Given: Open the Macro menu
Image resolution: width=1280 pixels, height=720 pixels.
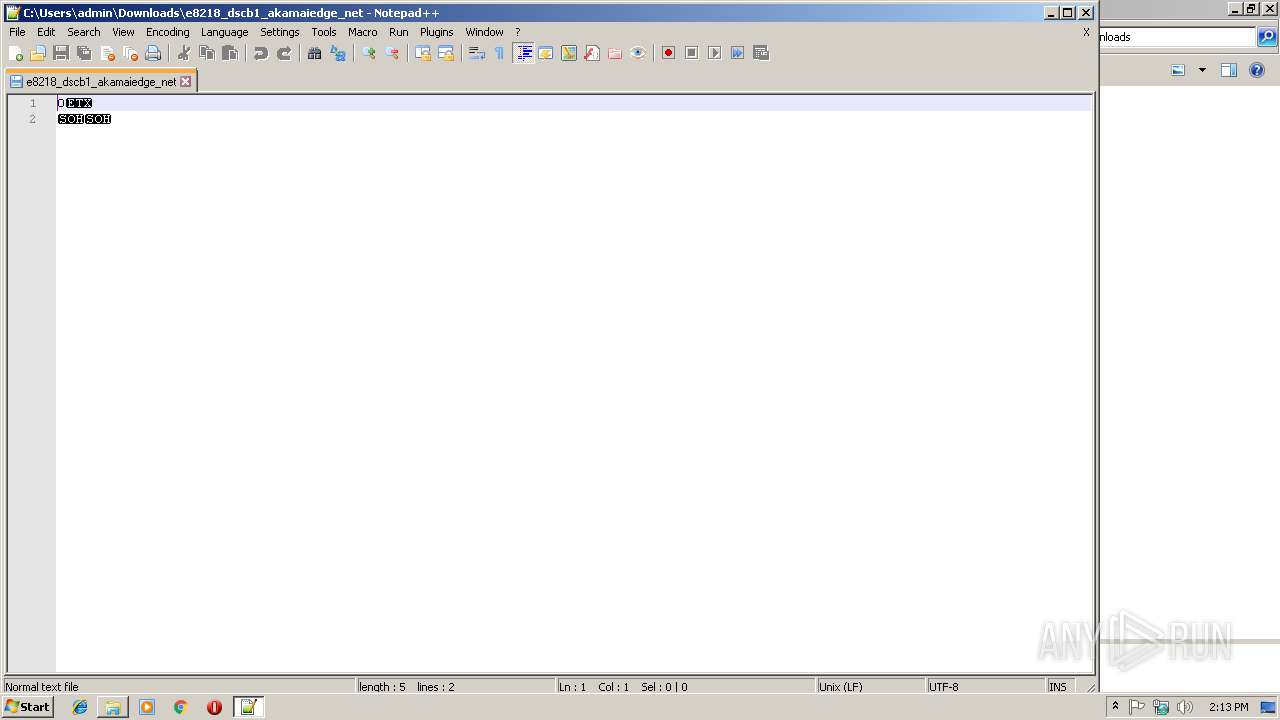Looking at the screenshot, I should (x=362, y=31).
